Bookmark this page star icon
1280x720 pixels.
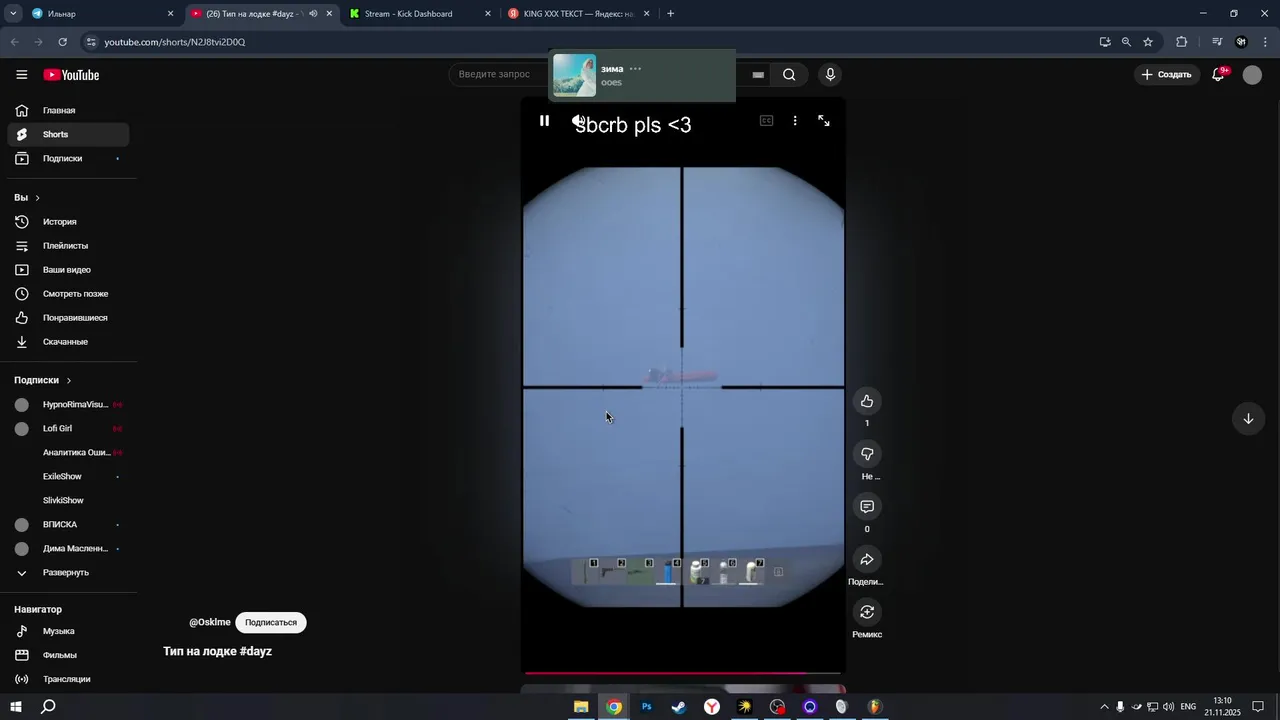point(1148,42)
